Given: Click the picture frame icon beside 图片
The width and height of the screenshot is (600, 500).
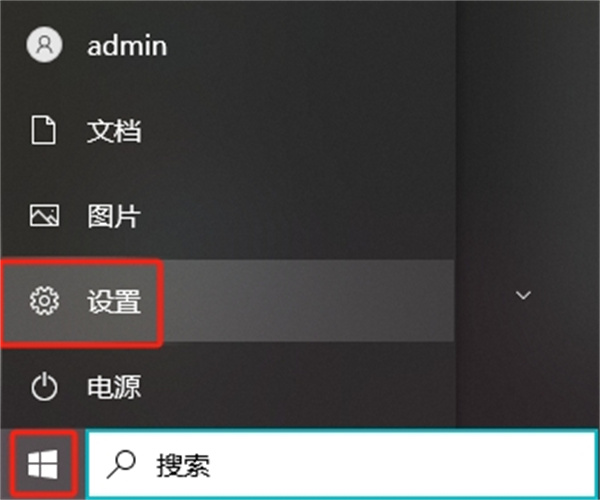Looking at the screenshot, I should point(44,215).
